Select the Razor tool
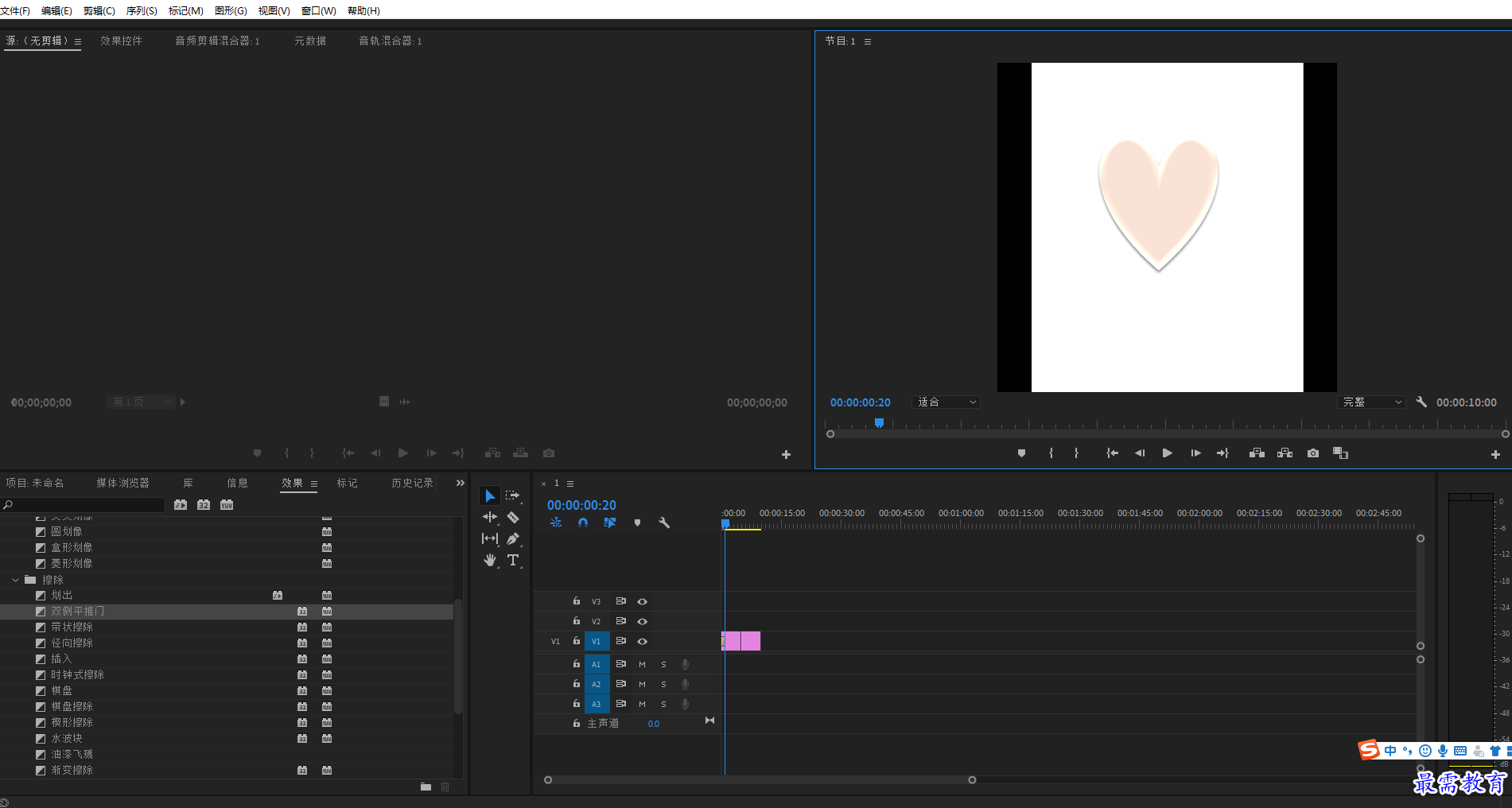The image size is (1512, 808). coord(513,517)
